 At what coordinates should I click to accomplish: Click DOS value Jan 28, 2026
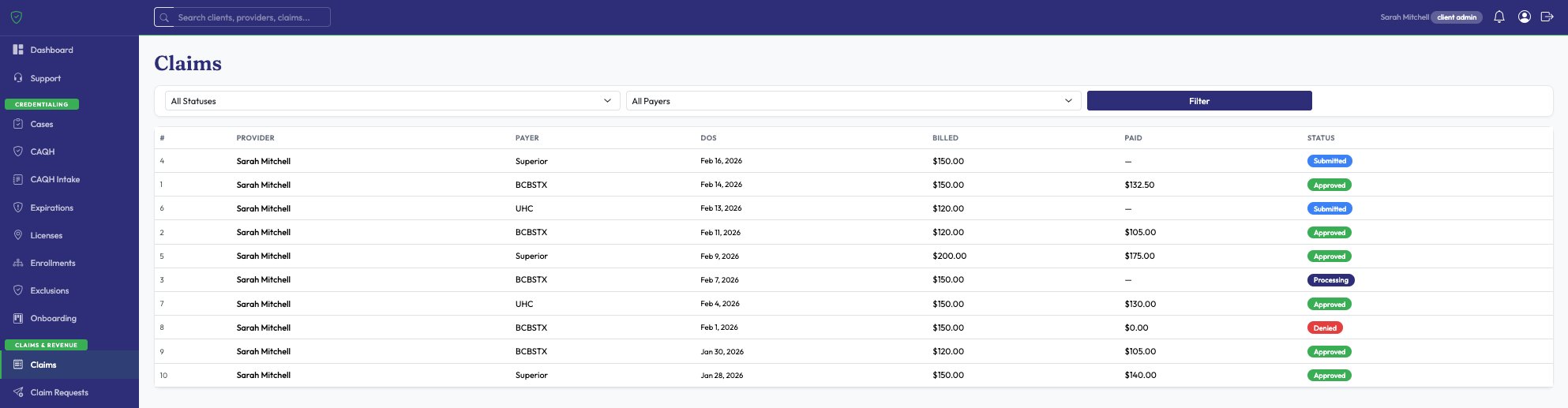pyautogui.click(x=722, y=375)
